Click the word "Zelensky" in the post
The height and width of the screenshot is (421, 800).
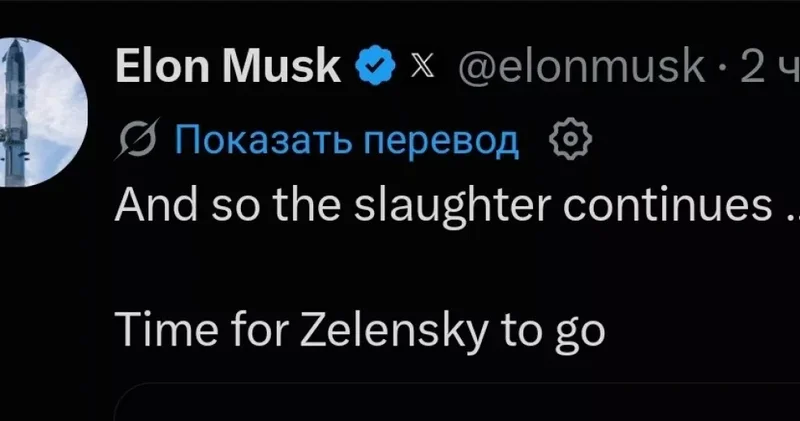393,330
